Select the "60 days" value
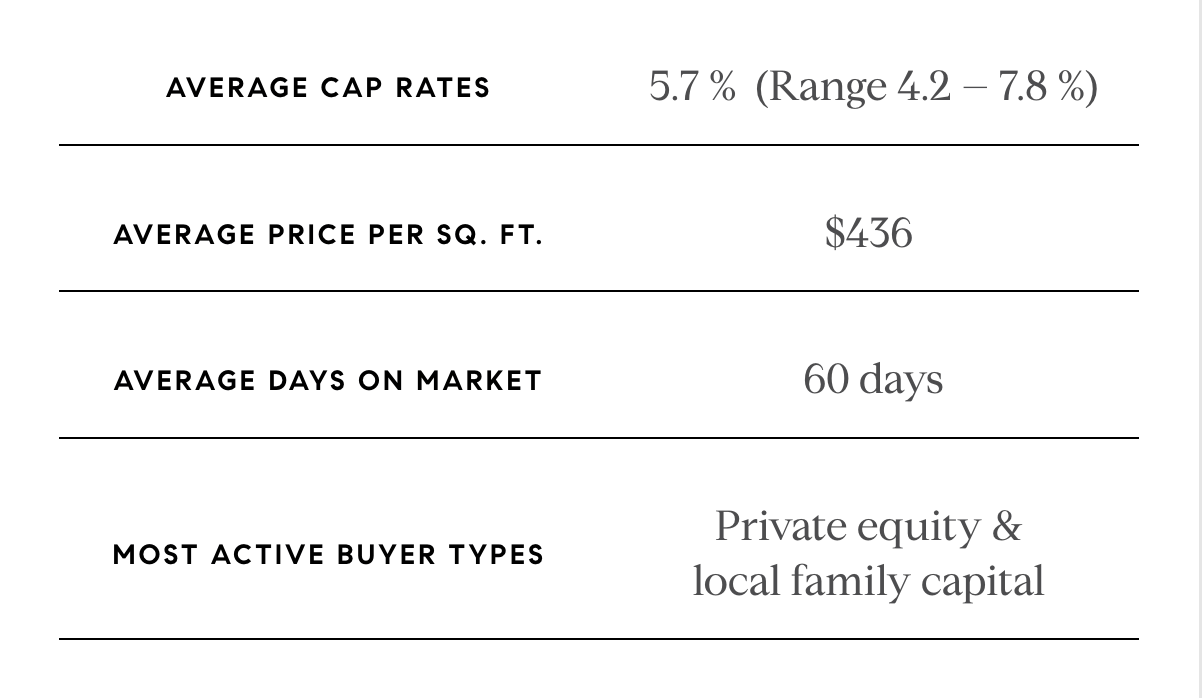Viewport: 1202px width, 698px height. [x=872, y=379]
